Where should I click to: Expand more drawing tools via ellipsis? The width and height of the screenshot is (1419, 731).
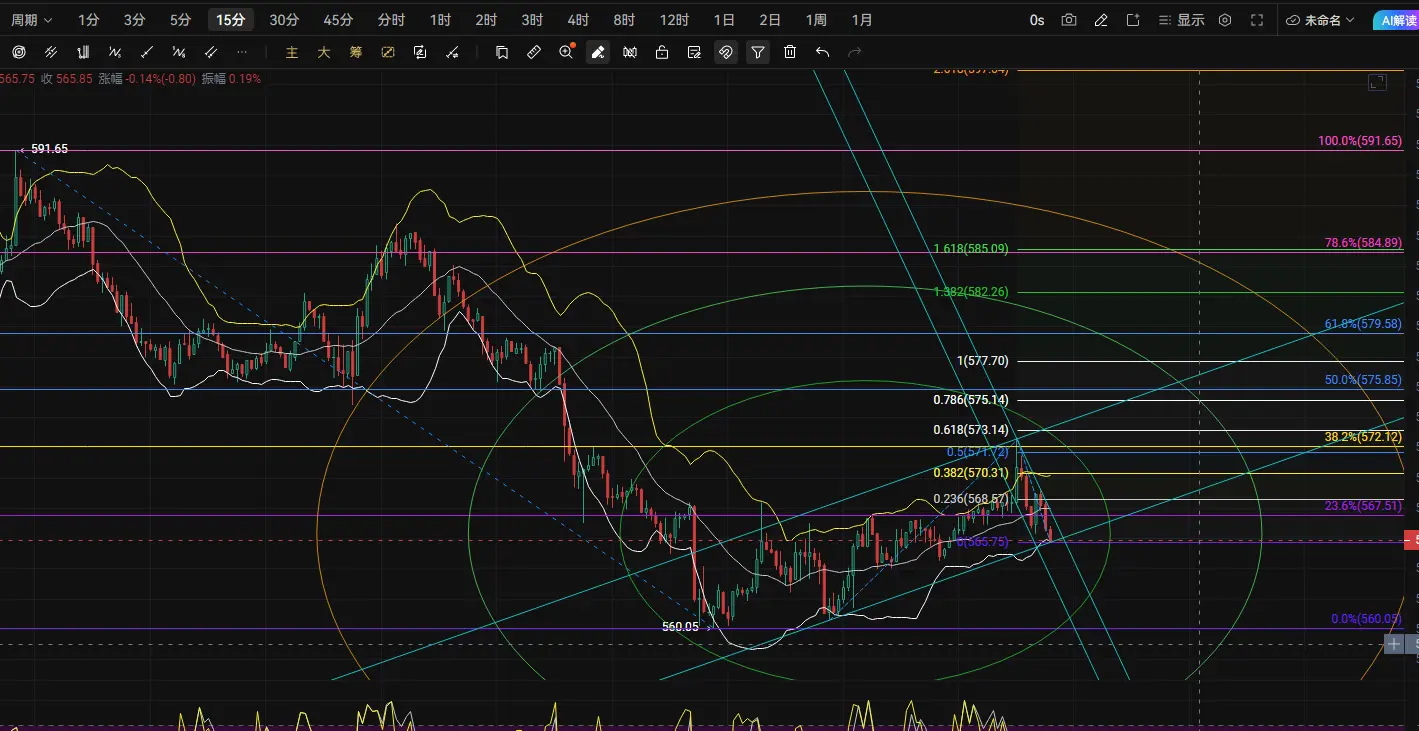pyautogui.click(x=243, y=52)
